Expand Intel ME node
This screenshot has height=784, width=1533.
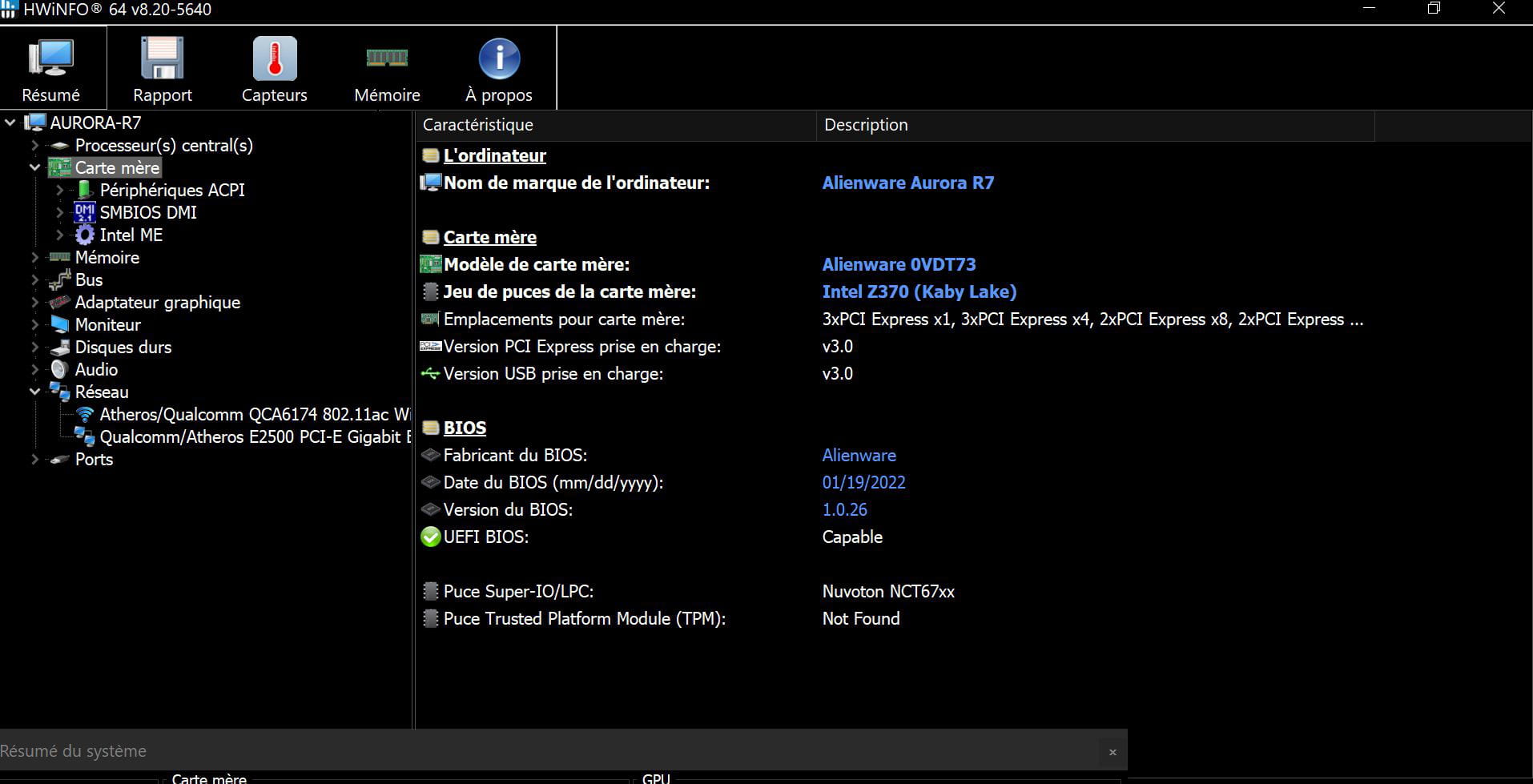click(59, 235)
